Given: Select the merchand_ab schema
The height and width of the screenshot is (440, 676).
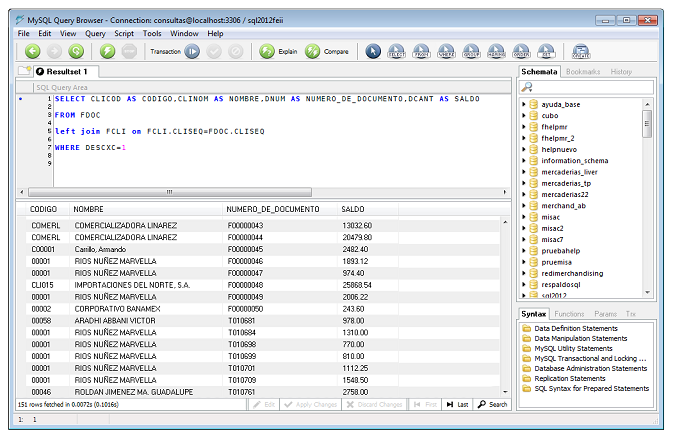Looking at the screenshot, I should (563, 206).
